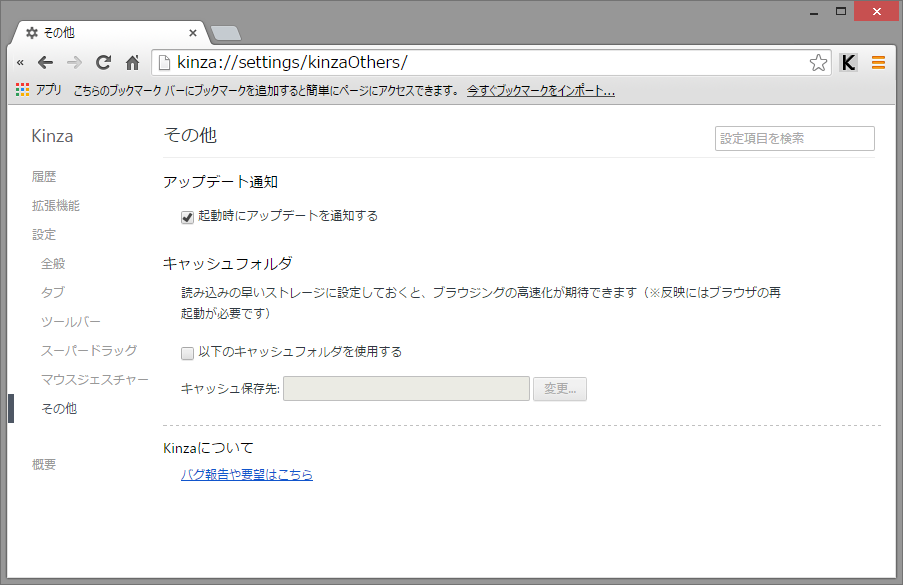This screenshot has height=585, width=903.
Task: Reload the current settings page
Action: coord(103,62)
